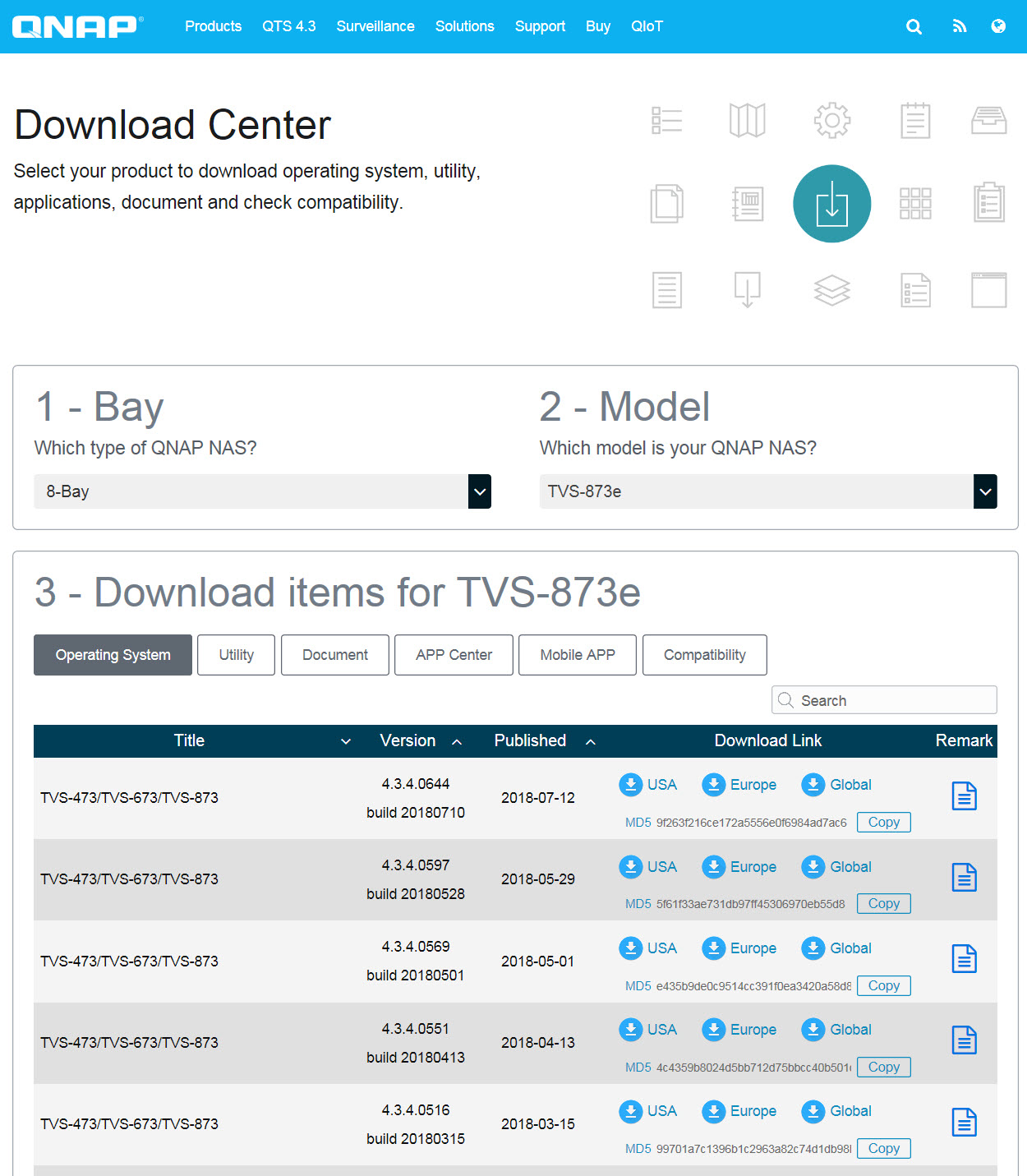
Task: Select published date 2018-07-12
Action: 538,798
